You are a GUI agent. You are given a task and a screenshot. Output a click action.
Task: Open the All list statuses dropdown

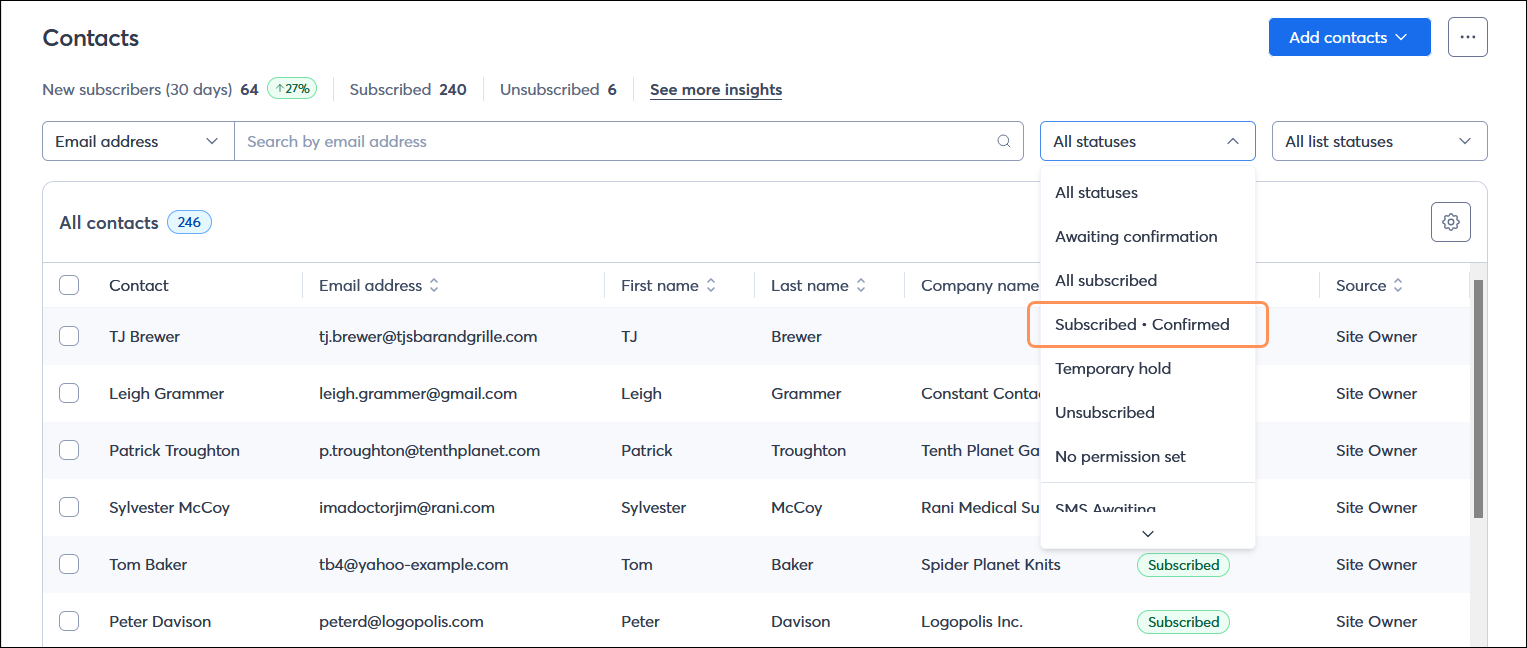(x=1379, y=141)
